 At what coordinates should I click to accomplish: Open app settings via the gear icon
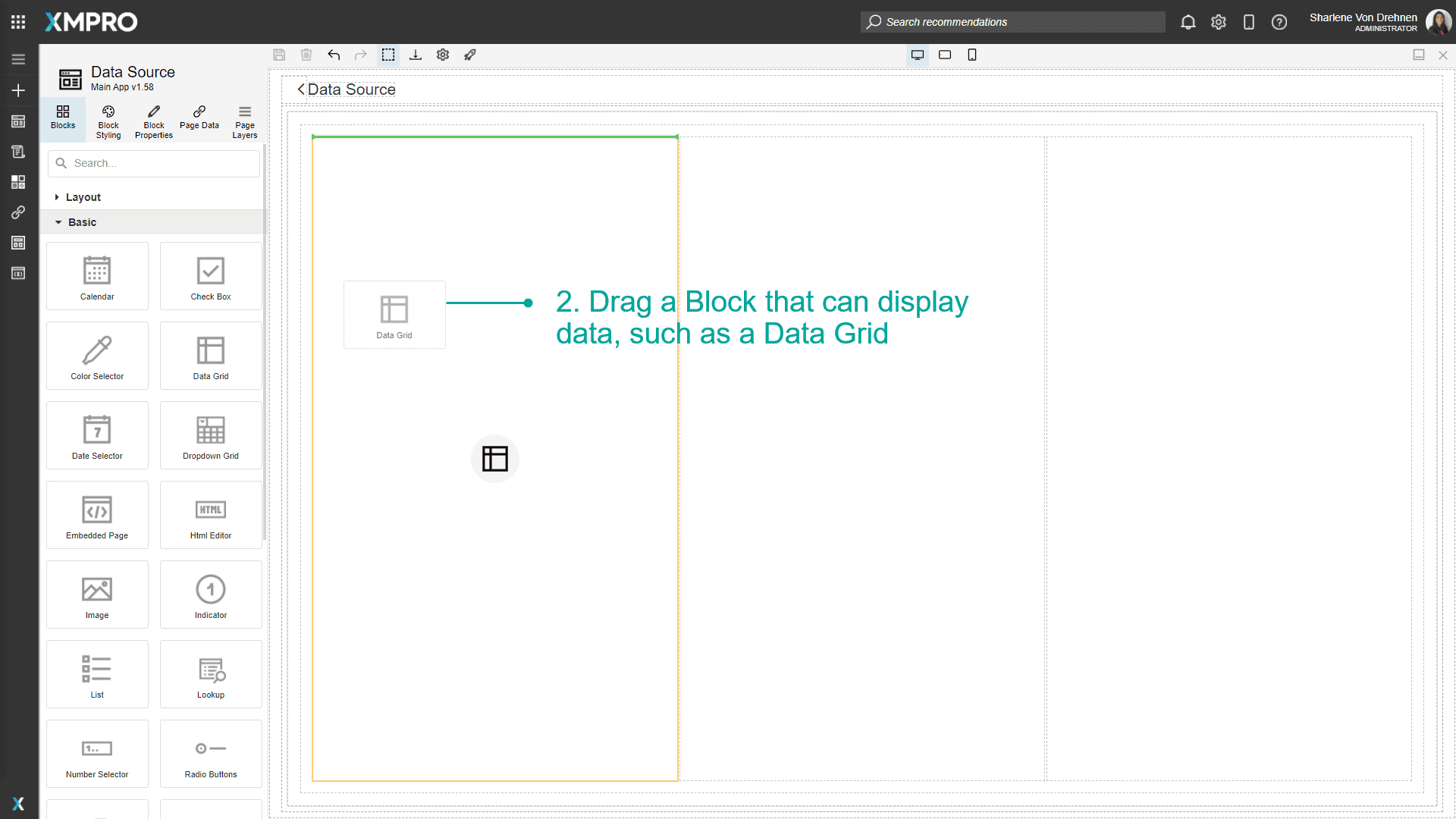point(443,55)
